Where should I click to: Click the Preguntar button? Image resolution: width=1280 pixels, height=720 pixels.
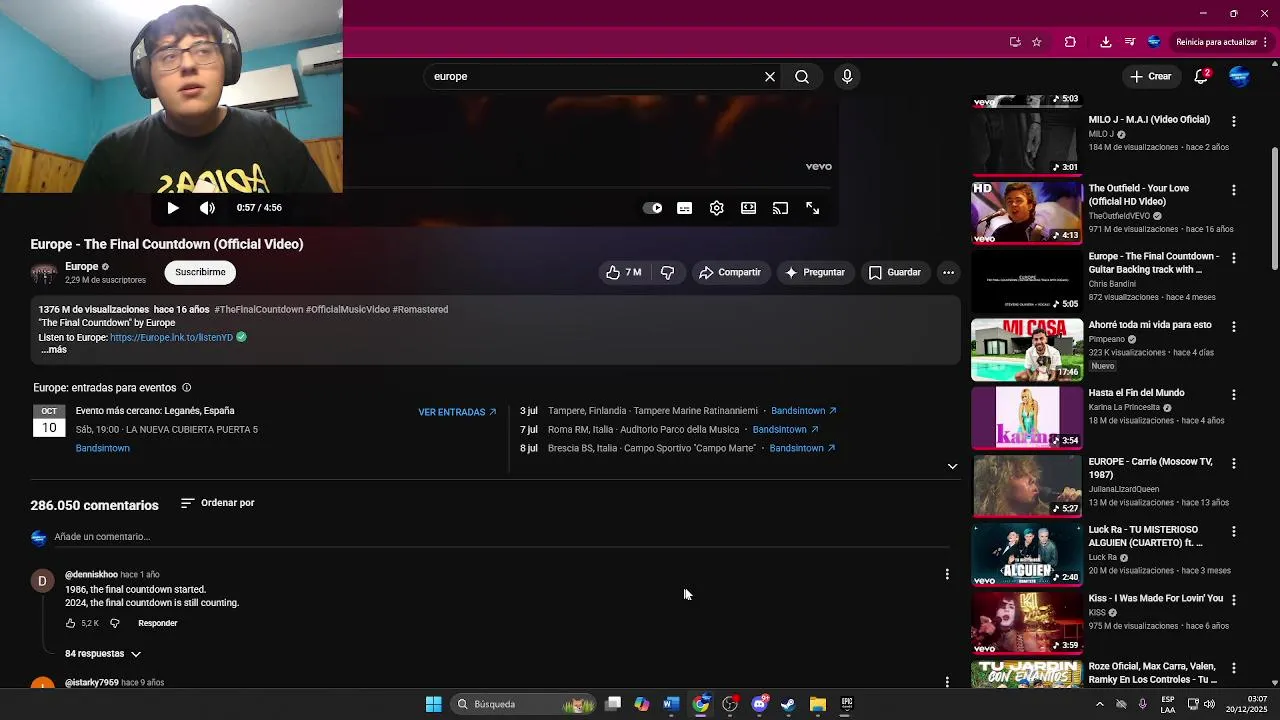pos(816,272)
